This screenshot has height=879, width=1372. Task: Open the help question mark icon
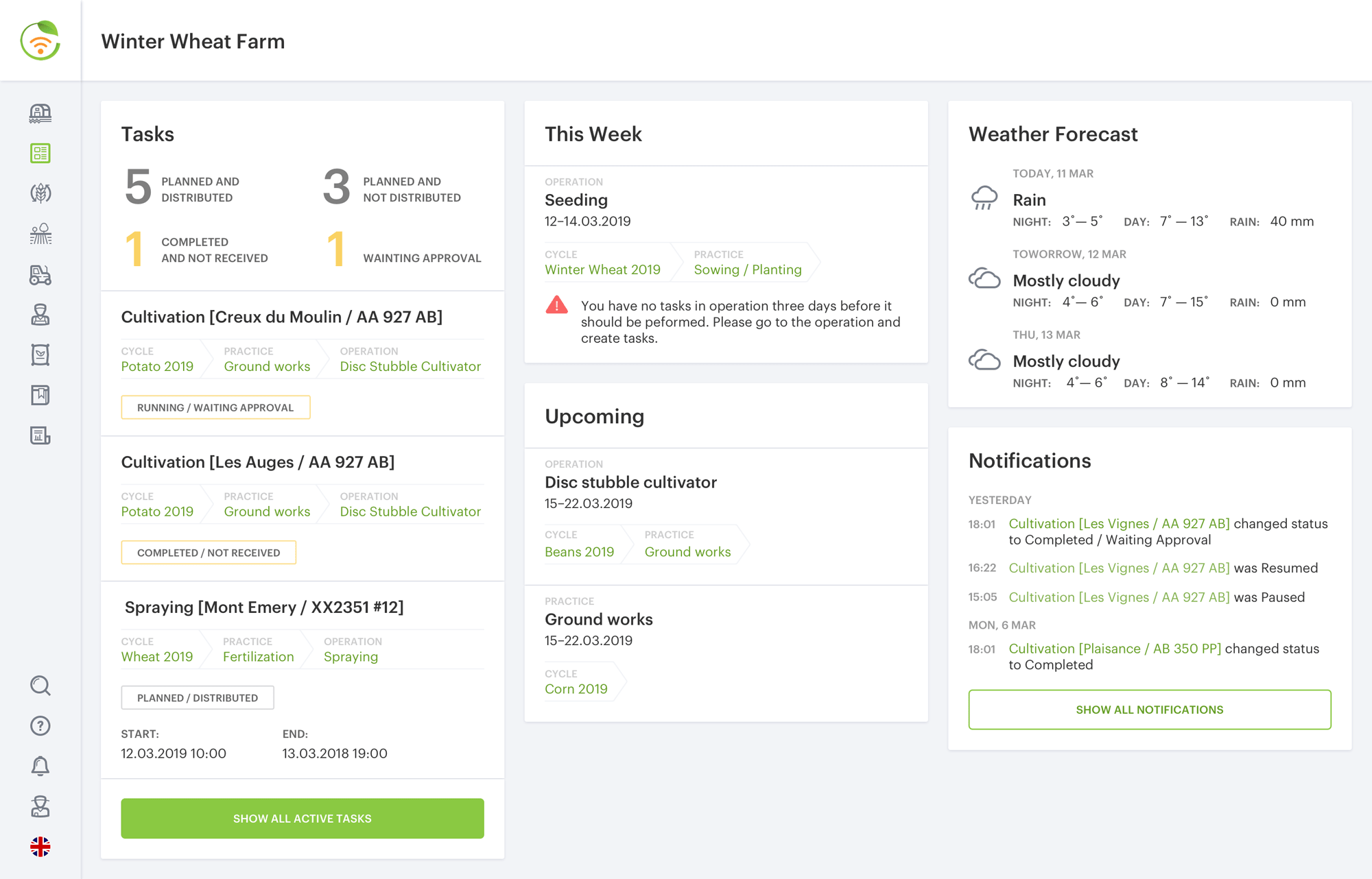[40, 725]
